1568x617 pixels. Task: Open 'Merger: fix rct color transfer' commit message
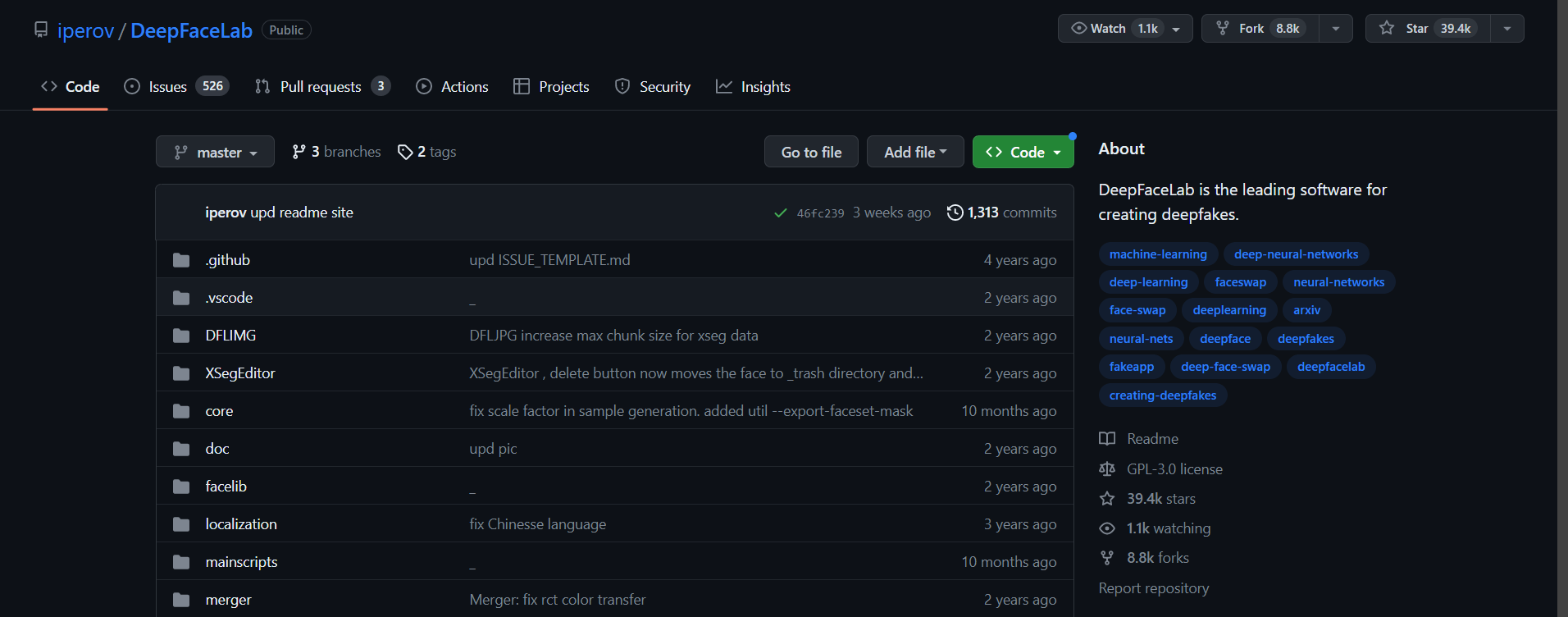click(x=558, y=600)
